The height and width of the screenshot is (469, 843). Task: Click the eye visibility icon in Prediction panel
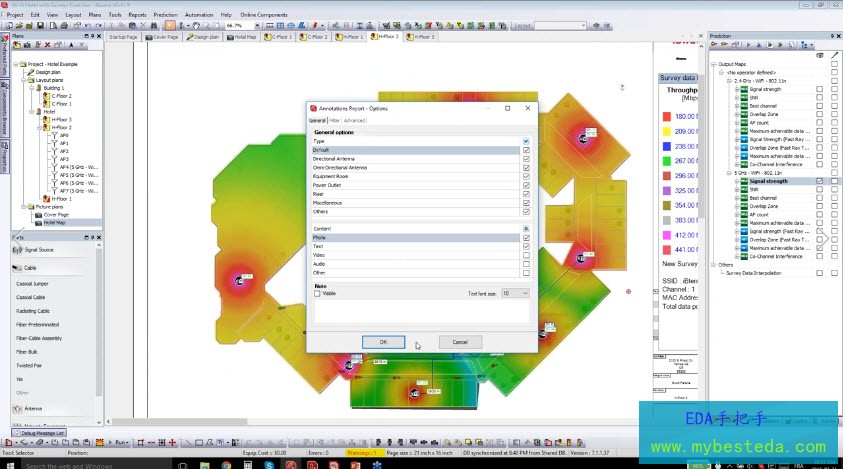[819, 55]
